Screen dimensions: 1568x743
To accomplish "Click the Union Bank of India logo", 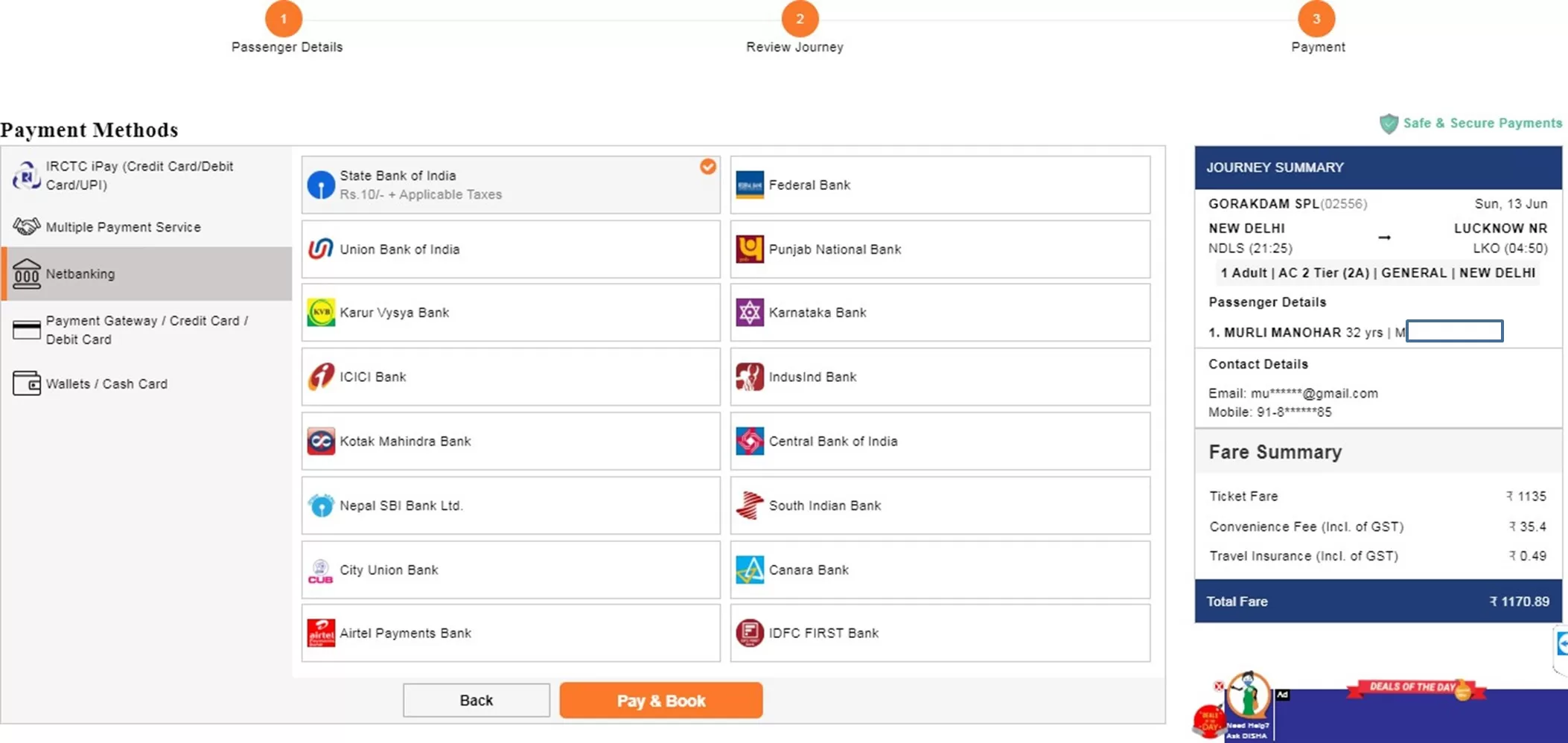I will click(x=321, y=249).
